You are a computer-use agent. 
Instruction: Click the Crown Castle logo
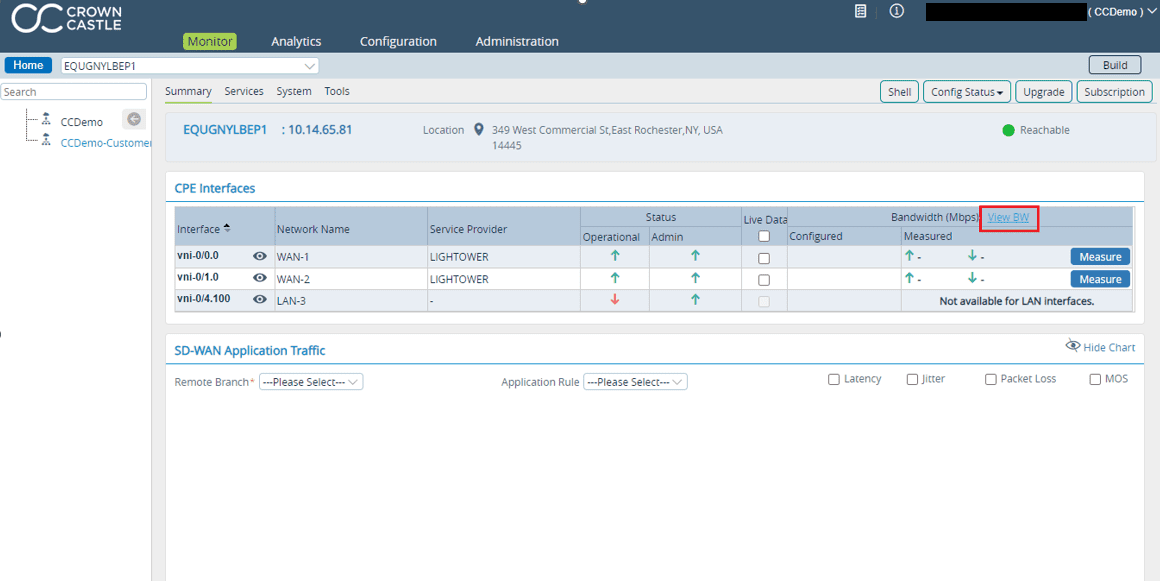click(x=65, y=17)
